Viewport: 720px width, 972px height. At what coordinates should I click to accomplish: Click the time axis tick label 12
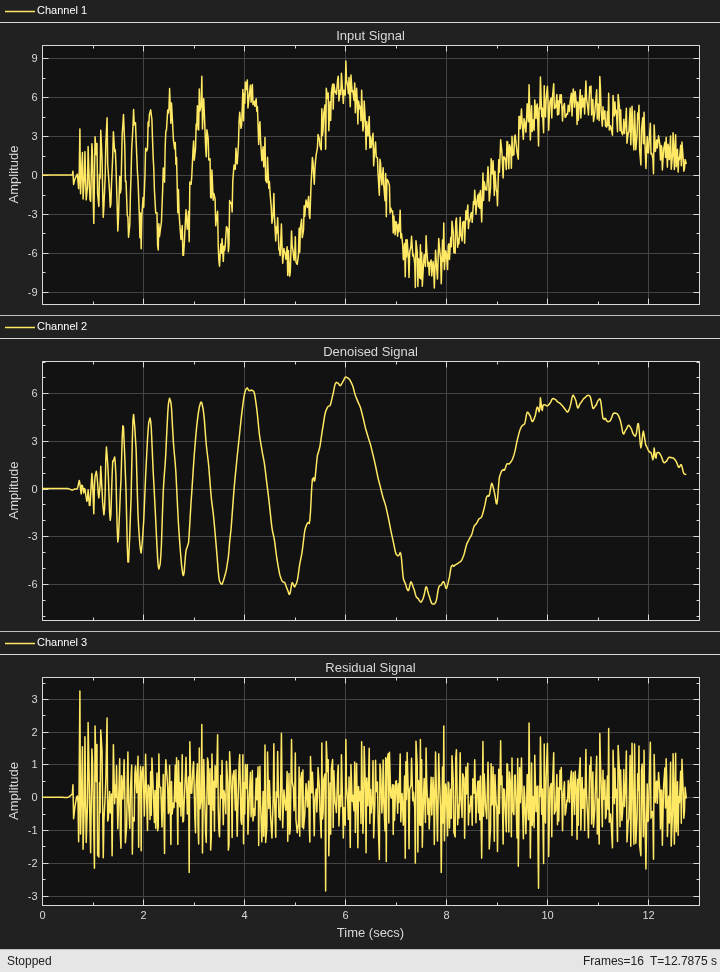pyautogui.click(x=648, y=915)
